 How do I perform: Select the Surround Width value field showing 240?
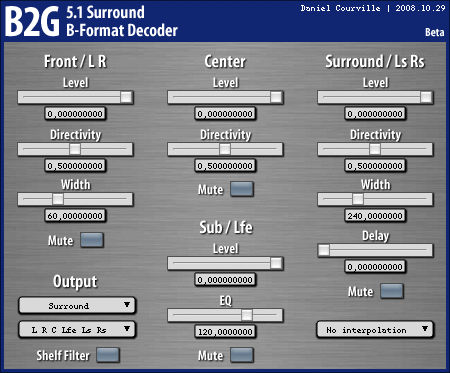click(x=375, y=216)
